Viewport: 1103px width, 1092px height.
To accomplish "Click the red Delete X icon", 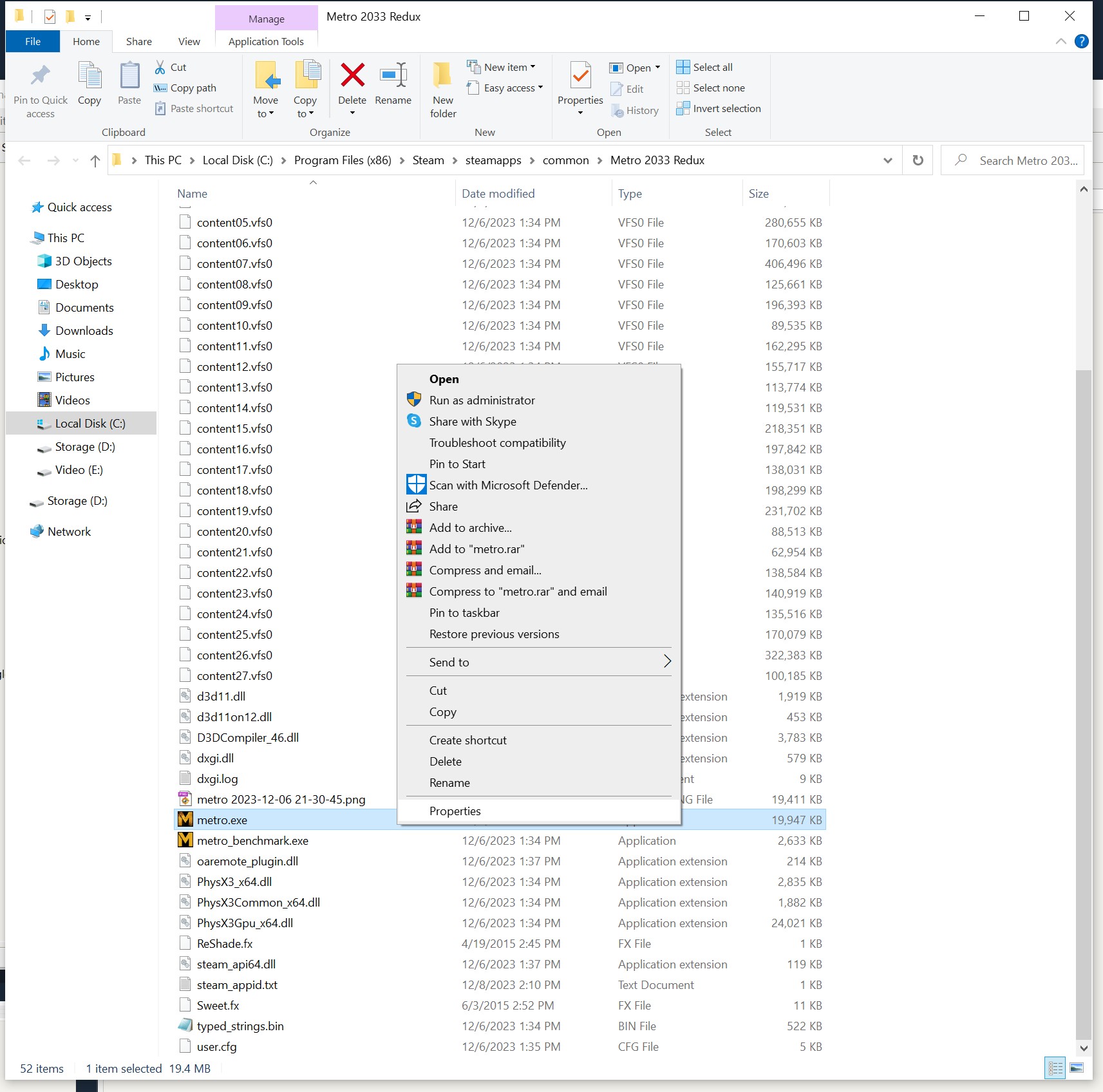I will (352, 75).
